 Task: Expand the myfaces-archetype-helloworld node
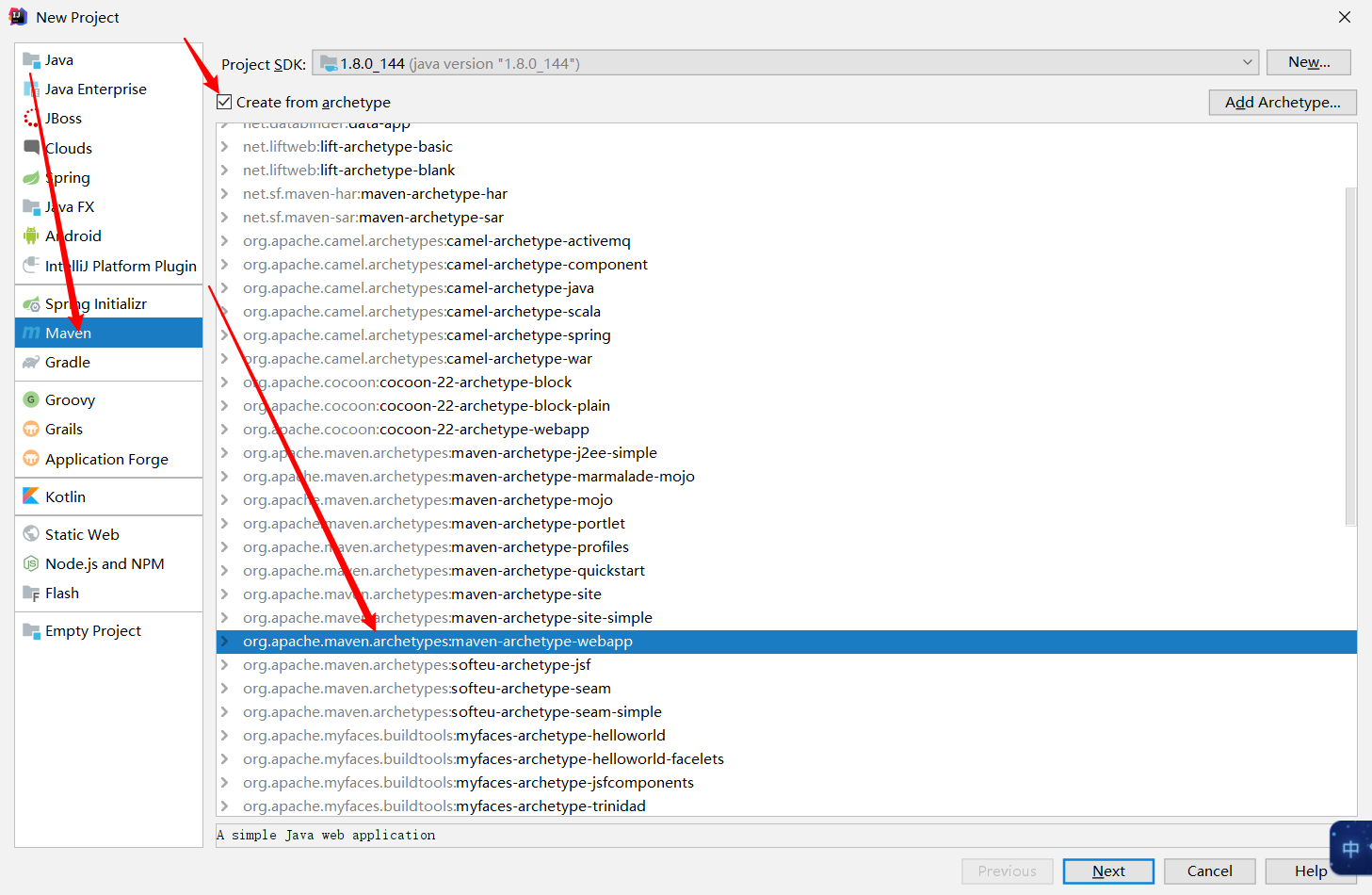click(x=224, y=736)
